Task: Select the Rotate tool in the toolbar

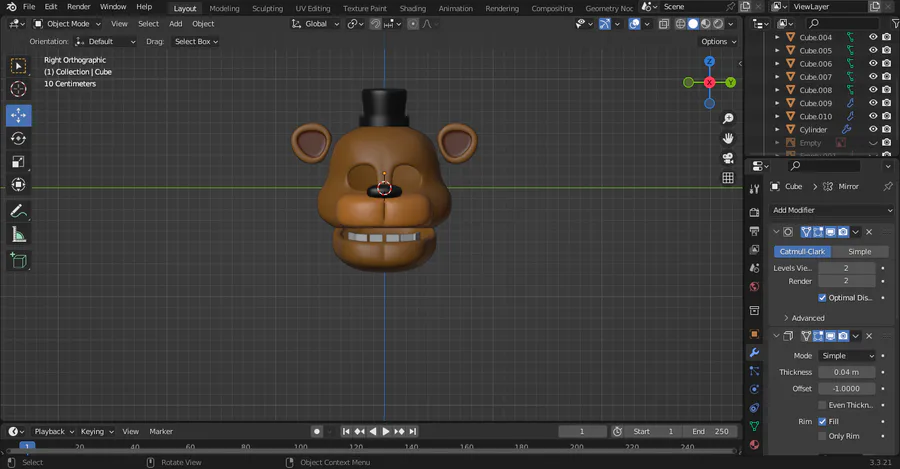Action: tap(18, 138)
